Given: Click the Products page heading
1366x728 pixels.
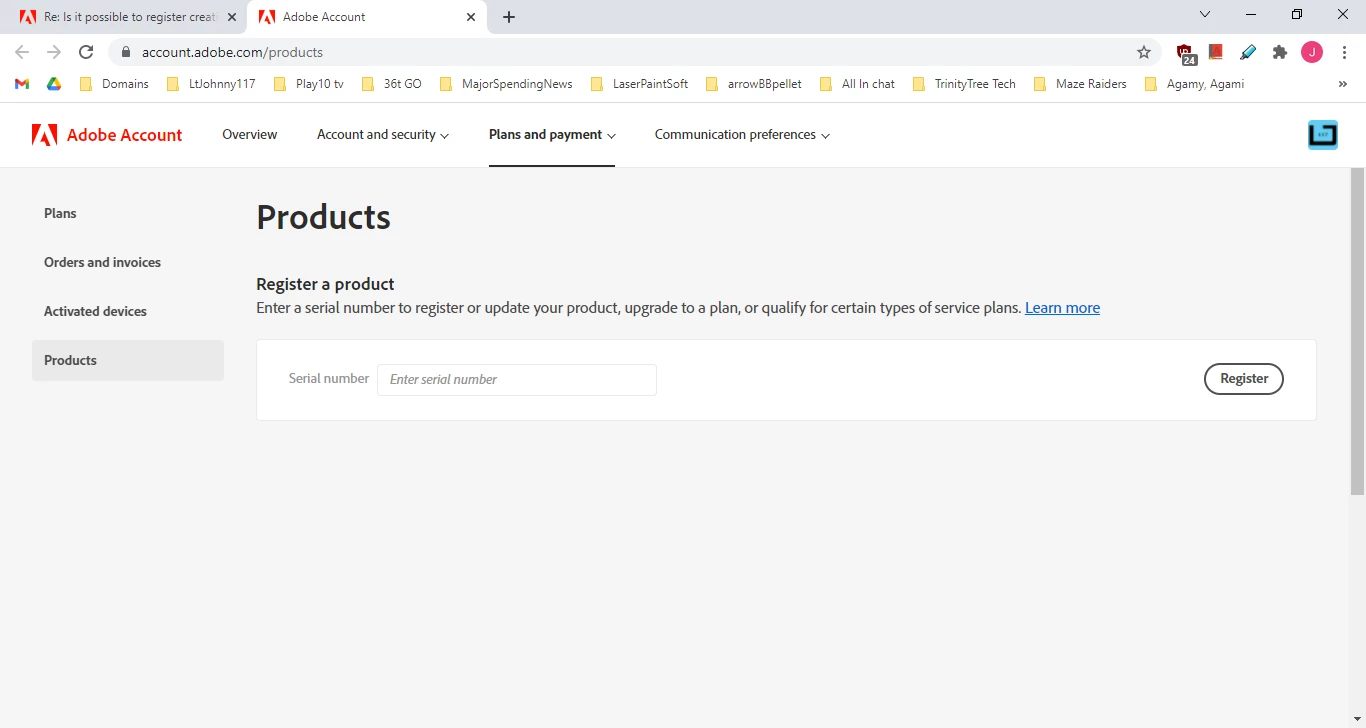Looking at the screenshot, I should click(324, 217).
